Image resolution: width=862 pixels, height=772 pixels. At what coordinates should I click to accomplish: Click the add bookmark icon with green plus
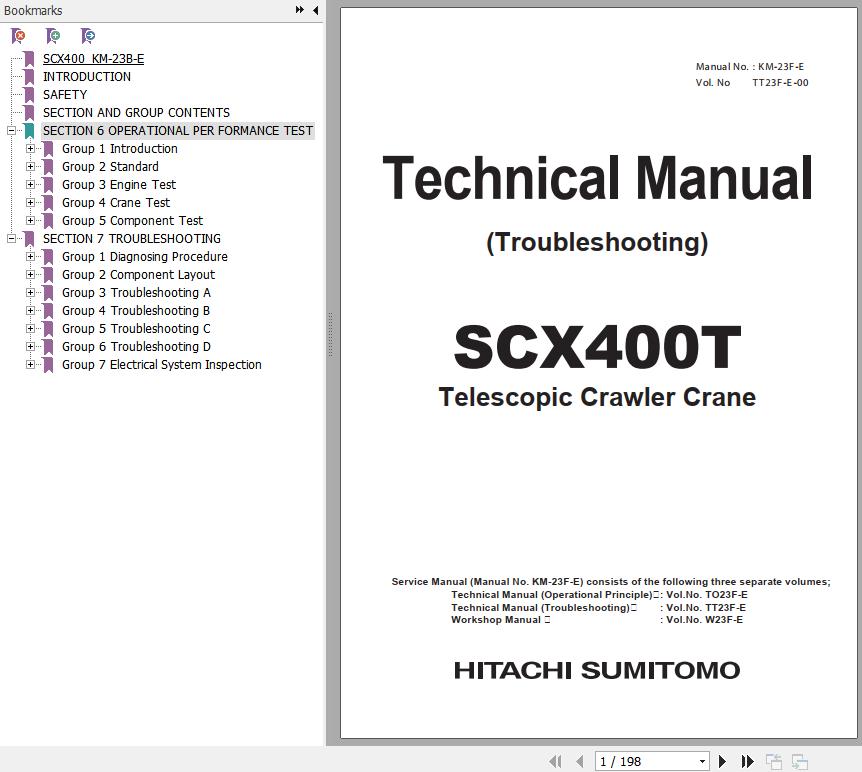(53, 36)
